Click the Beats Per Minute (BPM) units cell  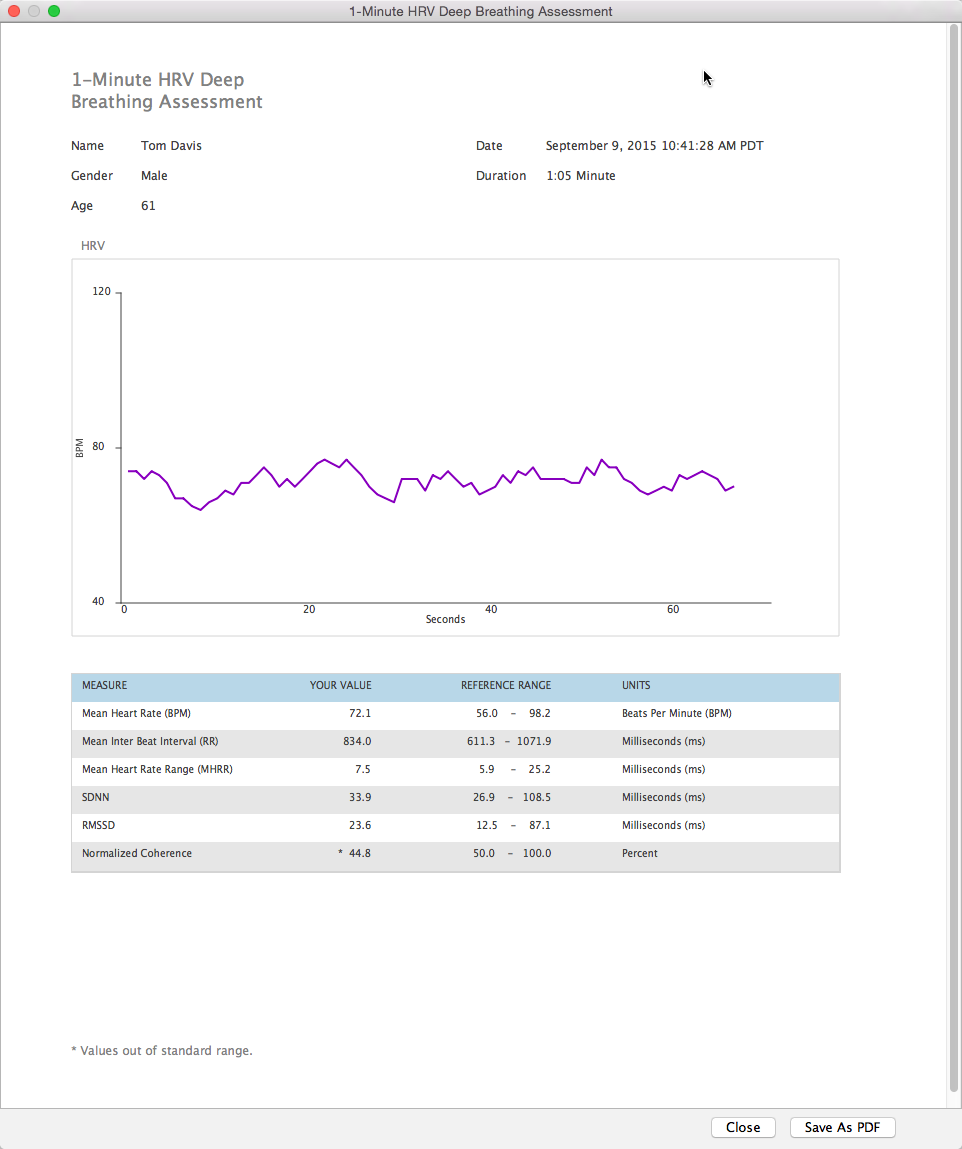click(x=676, y=713)
